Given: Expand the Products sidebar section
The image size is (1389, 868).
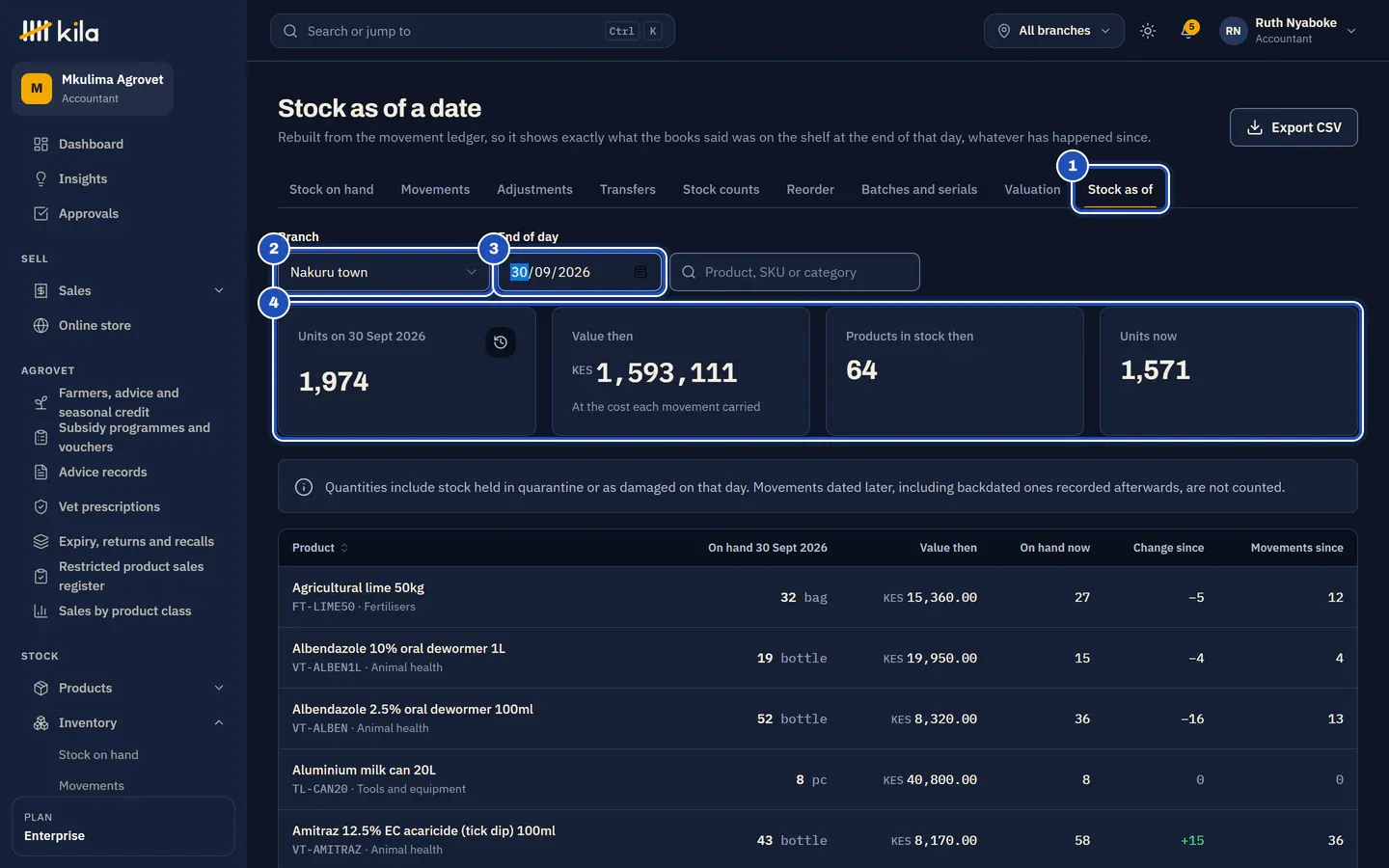Looking at the screenshot, I should 219,688.
